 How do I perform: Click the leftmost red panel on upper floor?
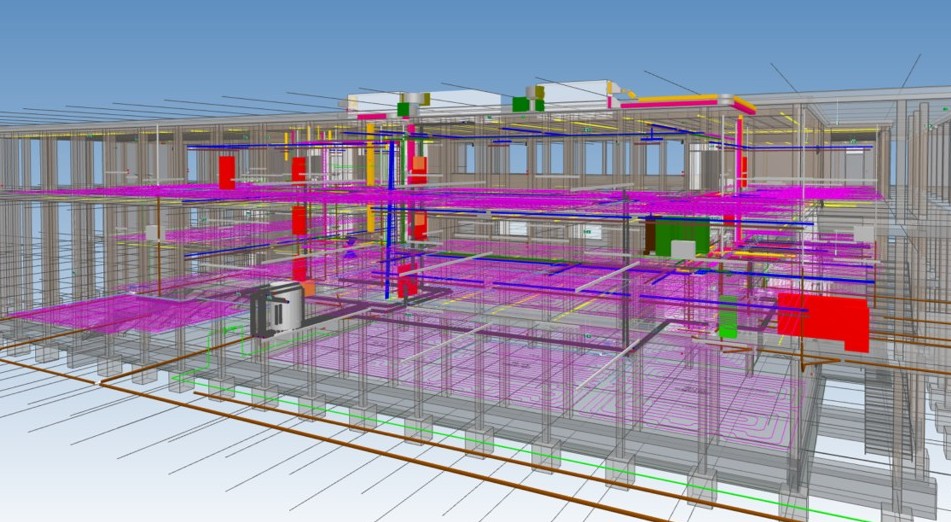point(227,171)
